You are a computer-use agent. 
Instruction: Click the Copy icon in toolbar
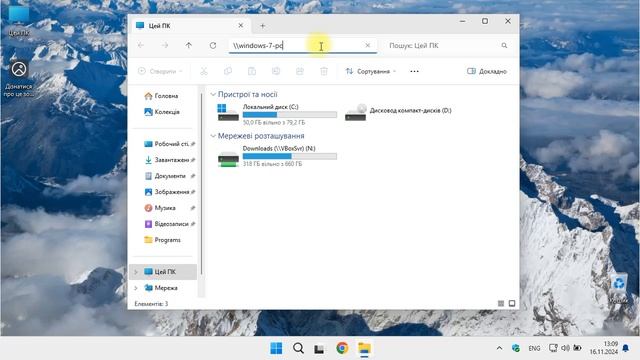tap(228, 71)
